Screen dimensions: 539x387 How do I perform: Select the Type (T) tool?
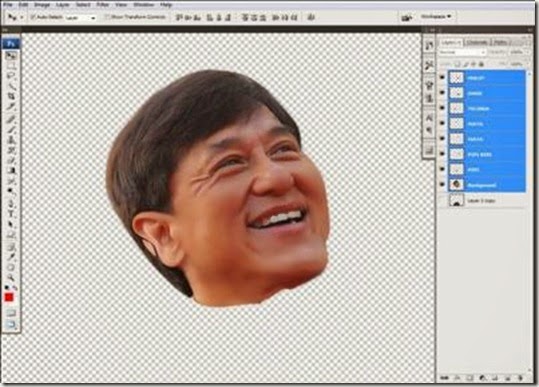(x=11, y=214)
